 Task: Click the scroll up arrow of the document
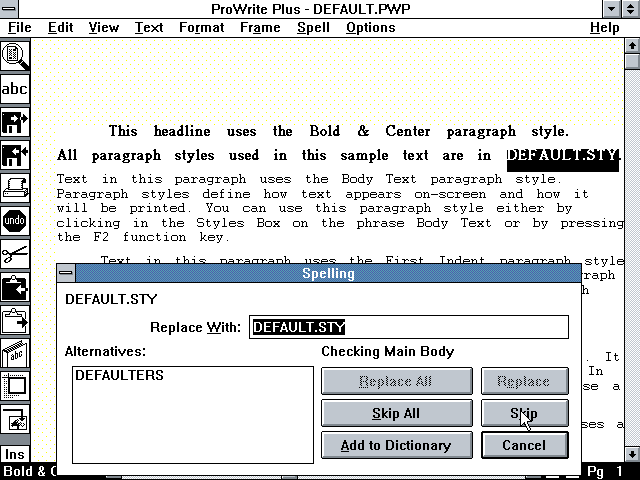click(632, 45)
